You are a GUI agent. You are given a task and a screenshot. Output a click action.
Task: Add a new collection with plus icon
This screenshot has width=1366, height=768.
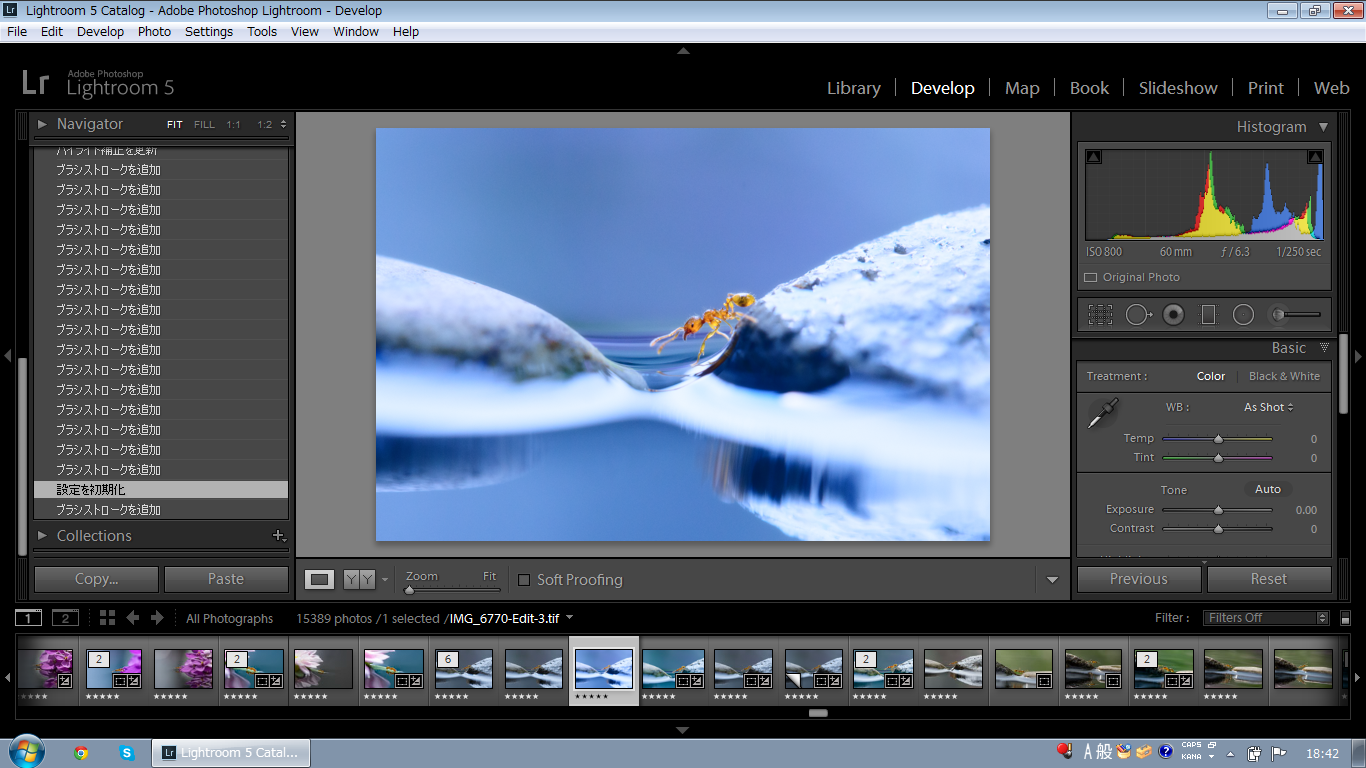point(279,535)
